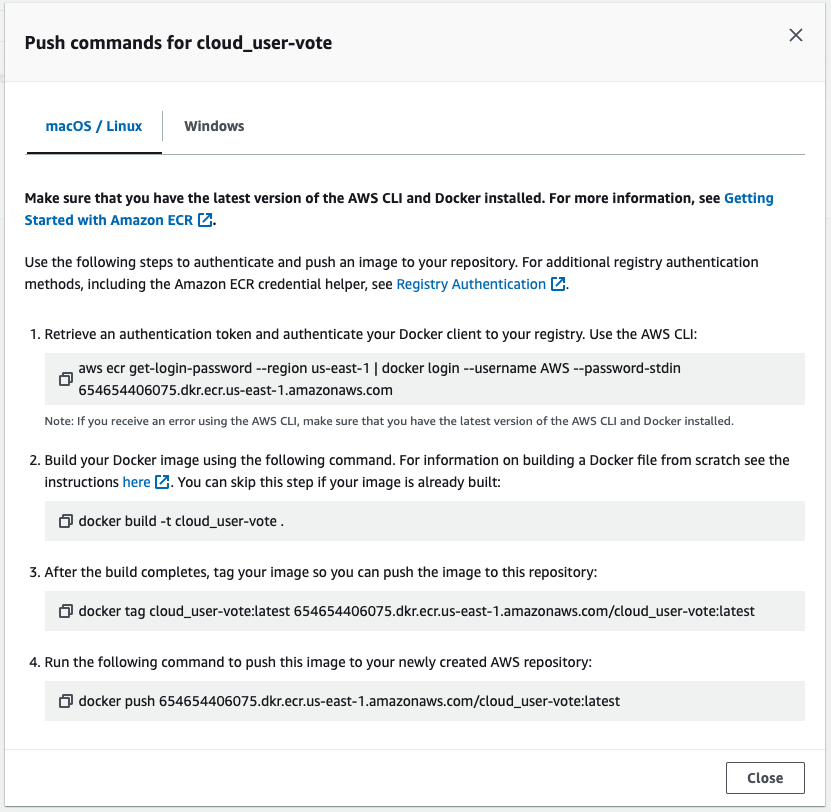Click external-link icon after Registry Authentication

pos(557,284)
